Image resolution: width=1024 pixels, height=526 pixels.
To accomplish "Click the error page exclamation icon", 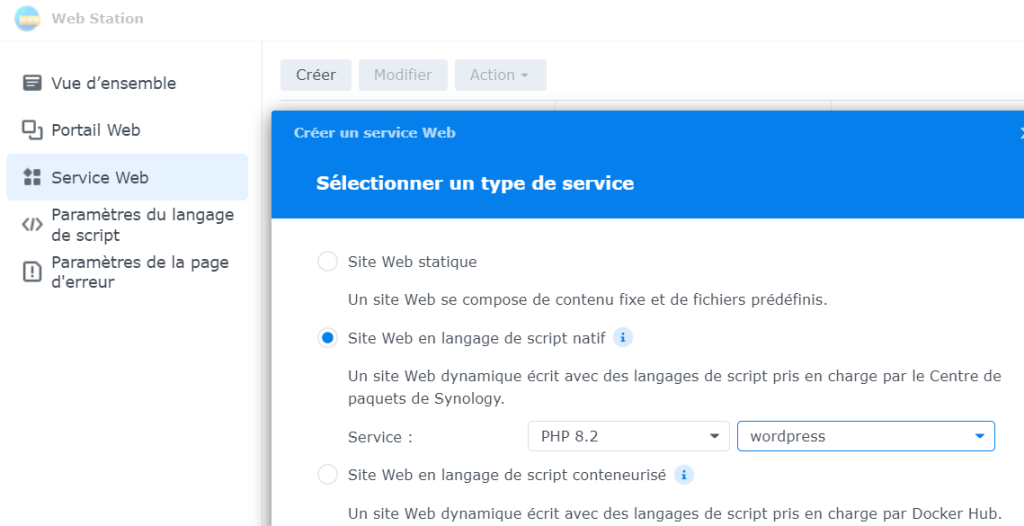I will [x=32, y=272].
